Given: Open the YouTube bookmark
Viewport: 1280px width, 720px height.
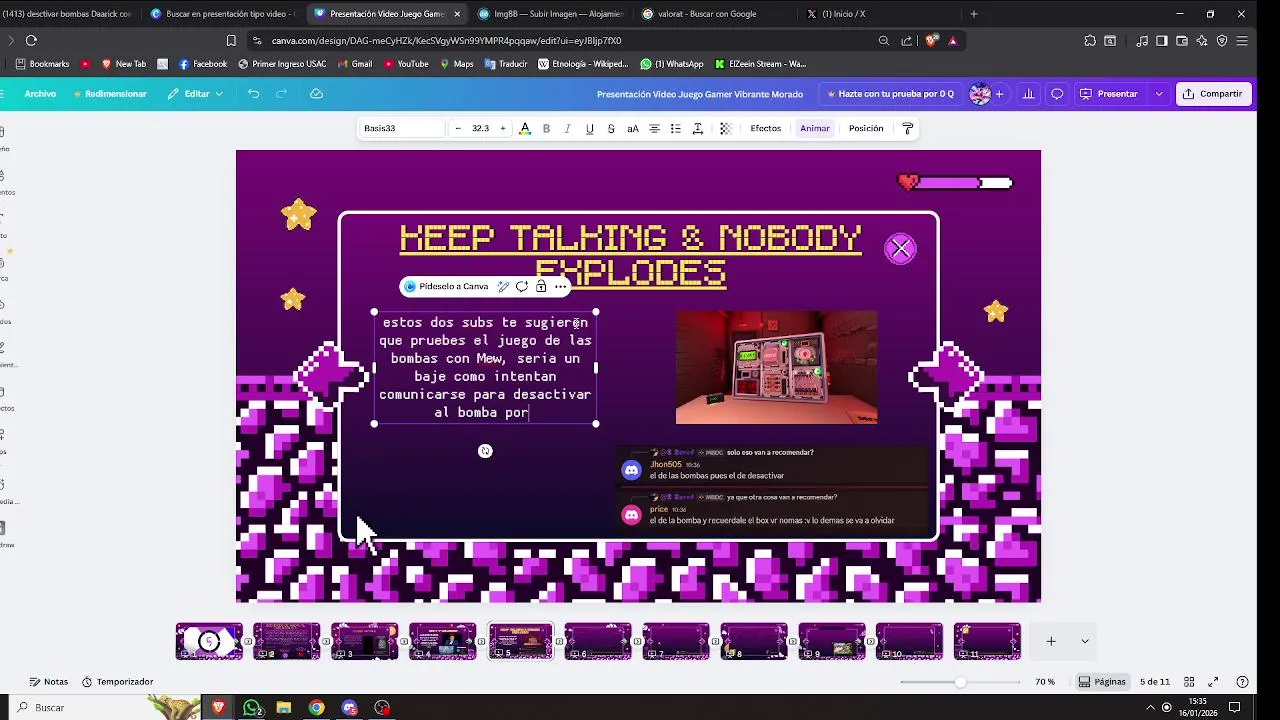Looking at the screenshot, I should coord(405,64).
